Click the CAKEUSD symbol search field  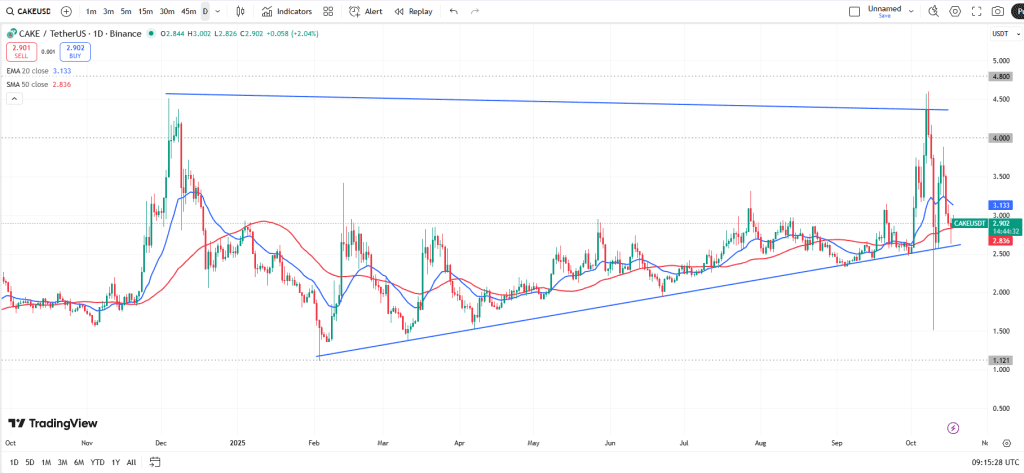[x=32, y=11]
